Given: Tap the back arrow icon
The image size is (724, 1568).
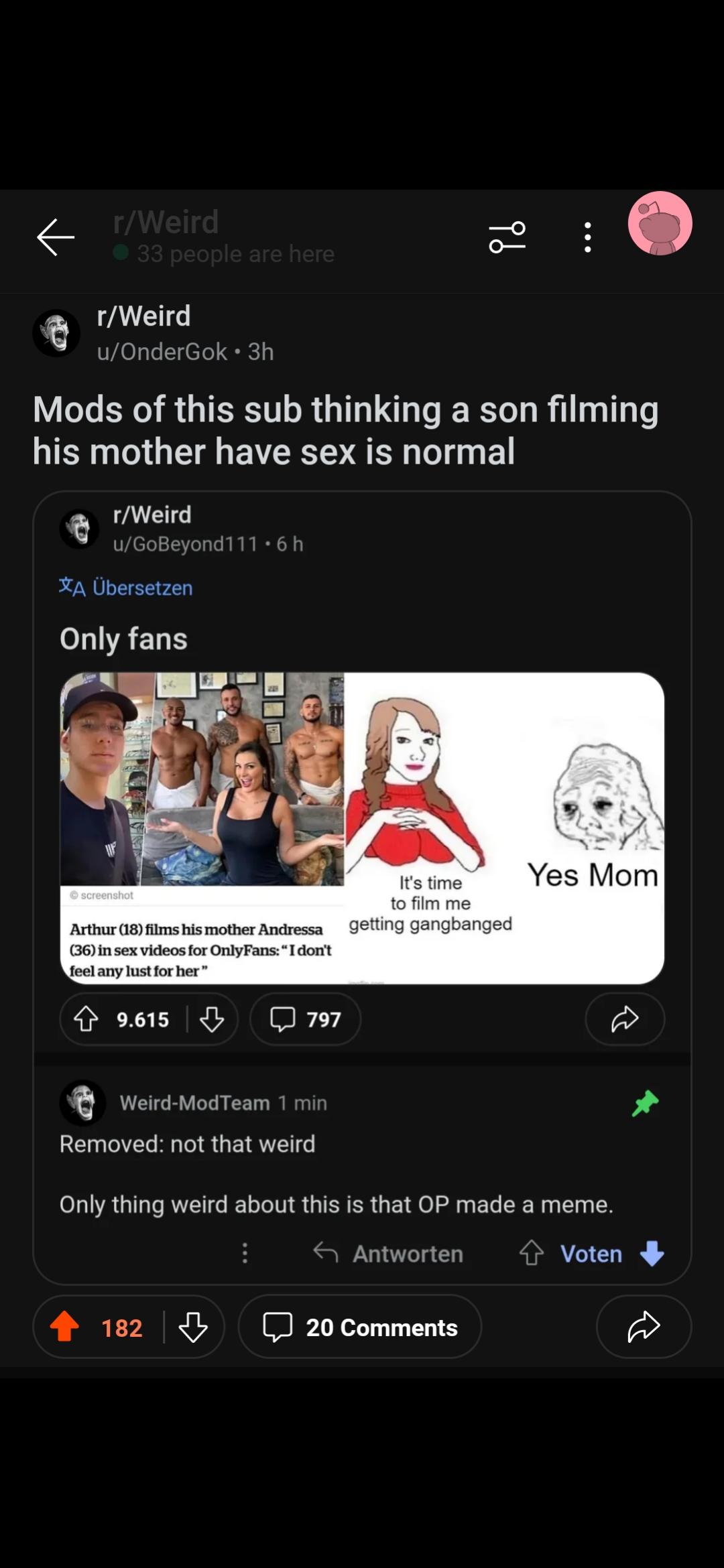Looking at the screenshot, I should (x=55, y=237).
